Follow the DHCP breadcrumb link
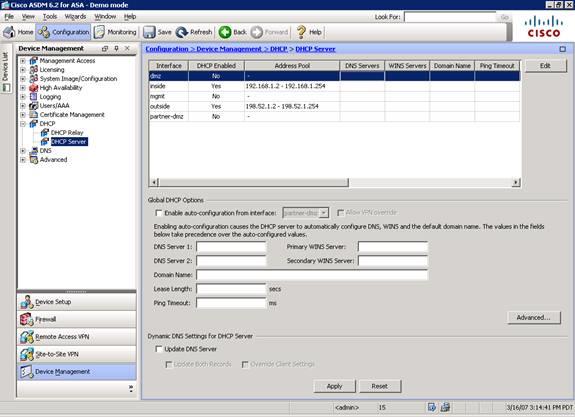The width and height of the screenshot is (575, 417). point(279,49)
